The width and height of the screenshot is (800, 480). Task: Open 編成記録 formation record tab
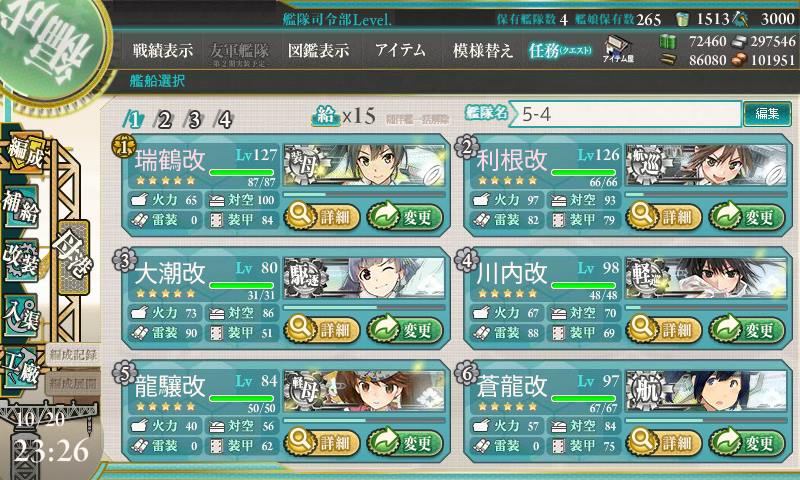pyautogui.click(x=73, y=355)
